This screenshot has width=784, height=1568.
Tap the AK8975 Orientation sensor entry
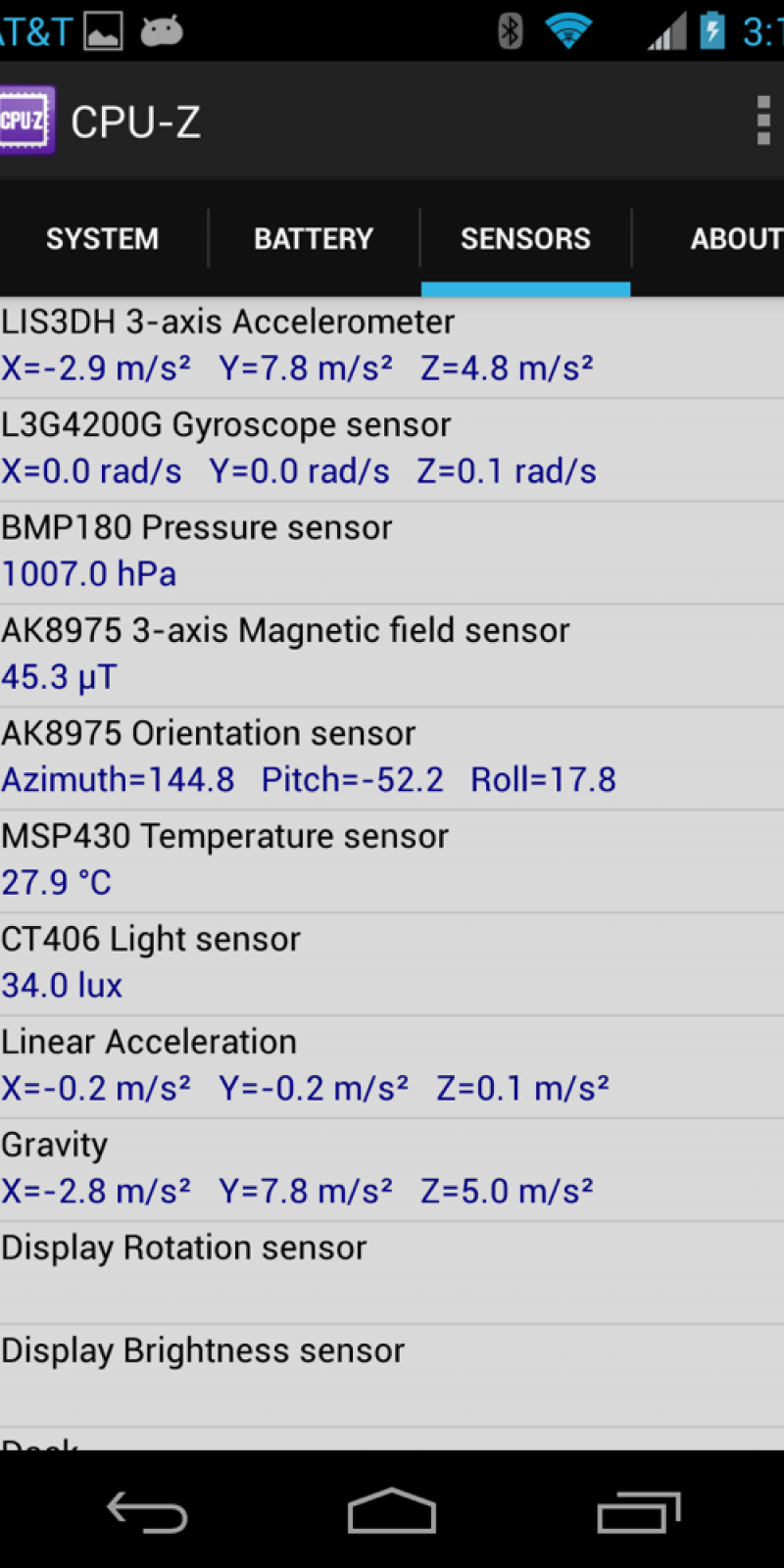click(x=392, y=758)
